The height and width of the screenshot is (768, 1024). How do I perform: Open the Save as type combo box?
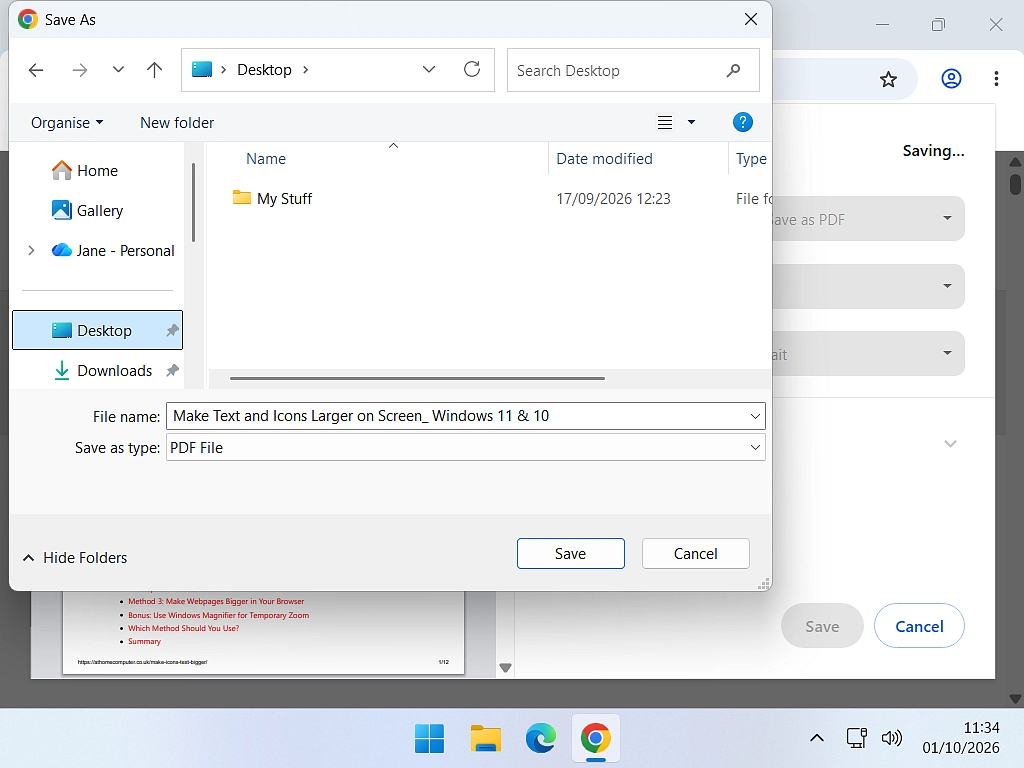[466, 447]
